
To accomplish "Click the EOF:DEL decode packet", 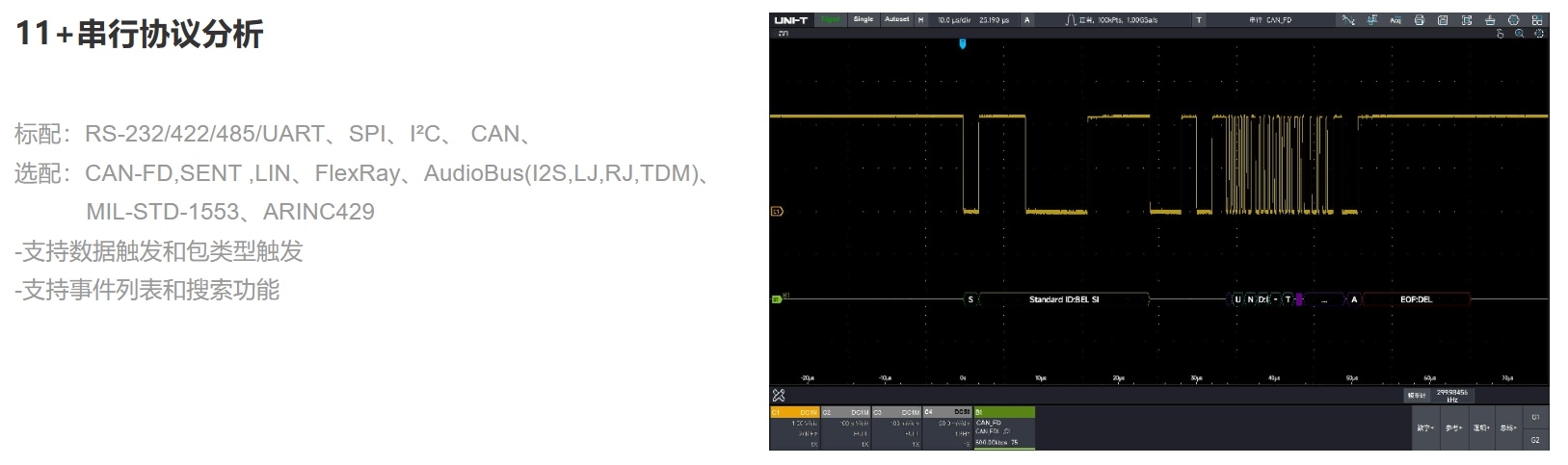I will click(x=1416, y=299).
